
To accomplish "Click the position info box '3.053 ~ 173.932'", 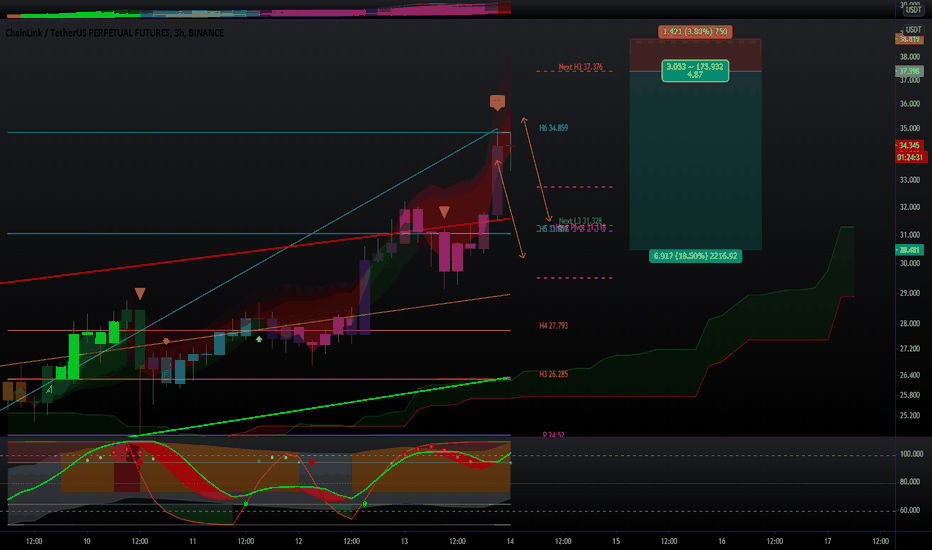I will [x=695, y=70].
